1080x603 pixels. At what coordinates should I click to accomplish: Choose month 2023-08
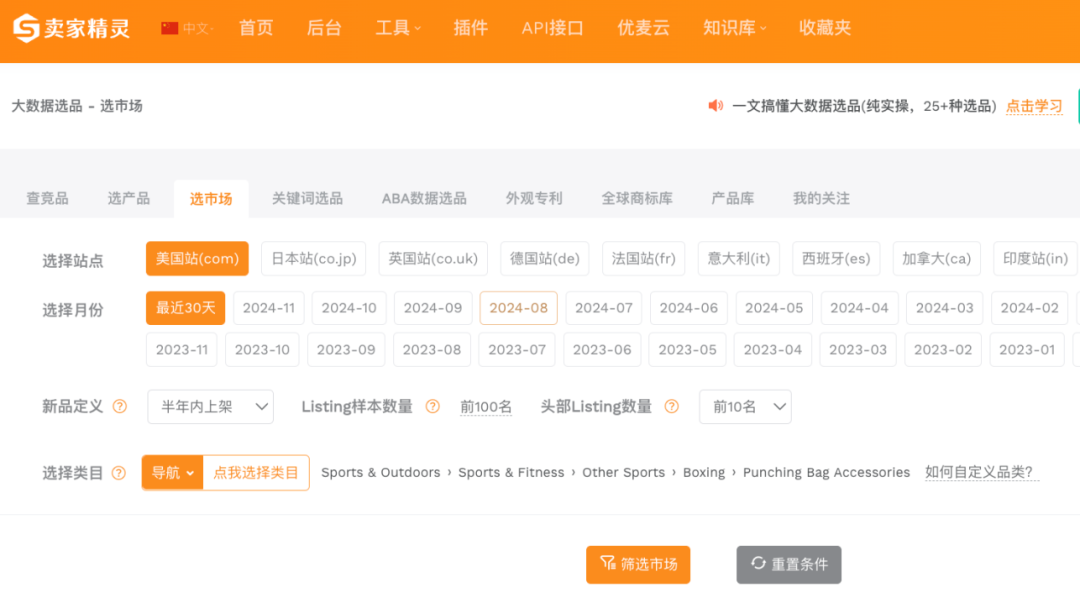tap(432, 349)
